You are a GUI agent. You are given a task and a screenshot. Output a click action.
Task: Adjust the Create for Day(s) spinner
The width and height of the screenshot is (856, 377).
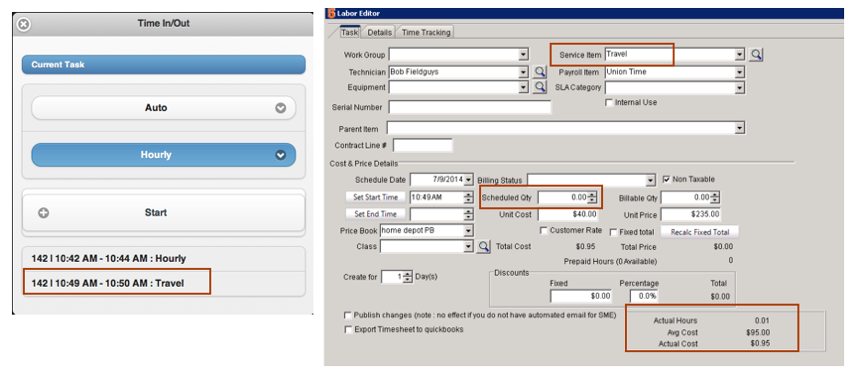(x=407, y=277)
